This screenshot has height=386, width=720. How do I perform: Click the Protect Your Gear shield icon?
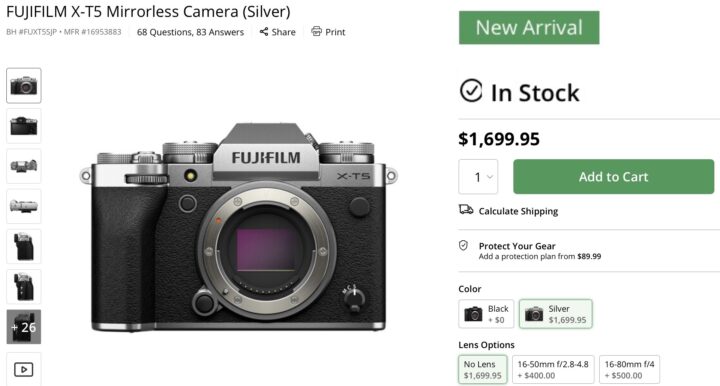pyautogui.click(x=463, y=245)
